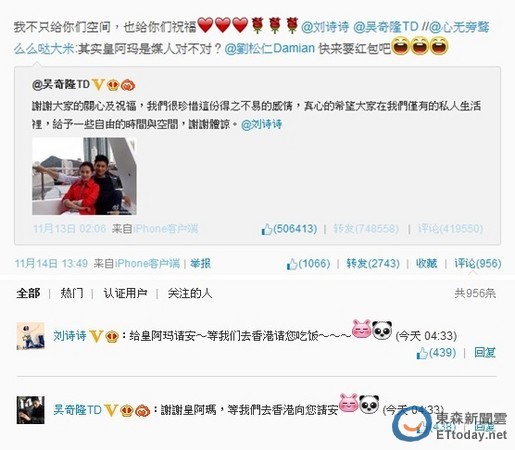Like the quoted post showing 506413

pos(289,229)
